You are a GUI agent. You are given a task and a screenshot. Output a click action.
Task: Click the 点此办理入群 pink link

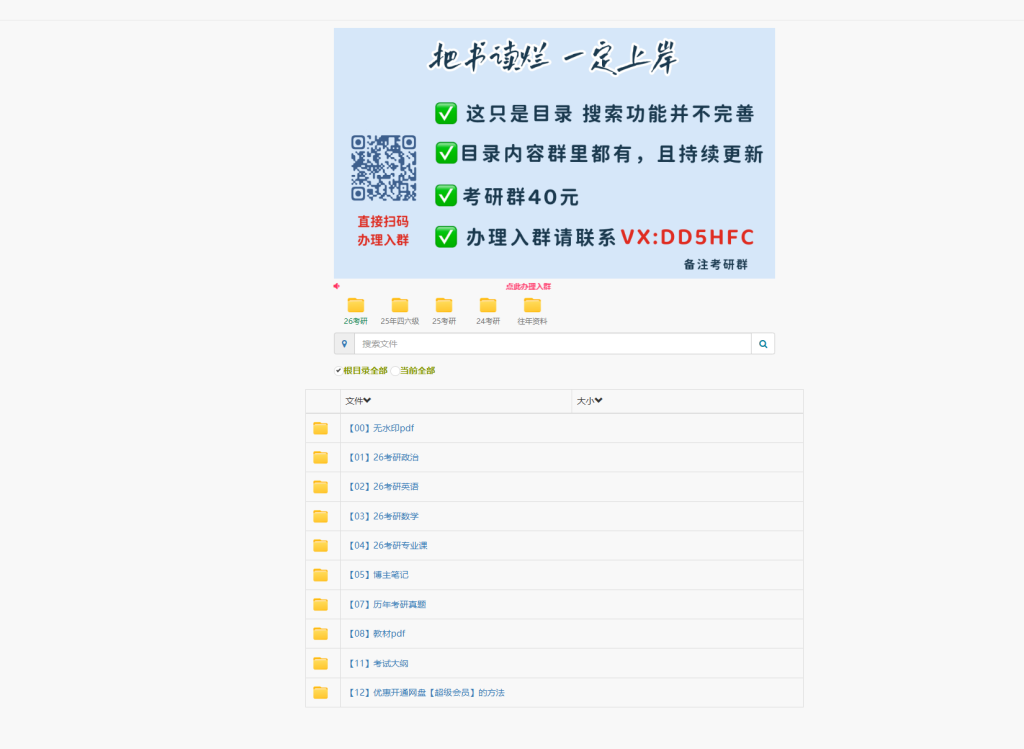[528, 287]
